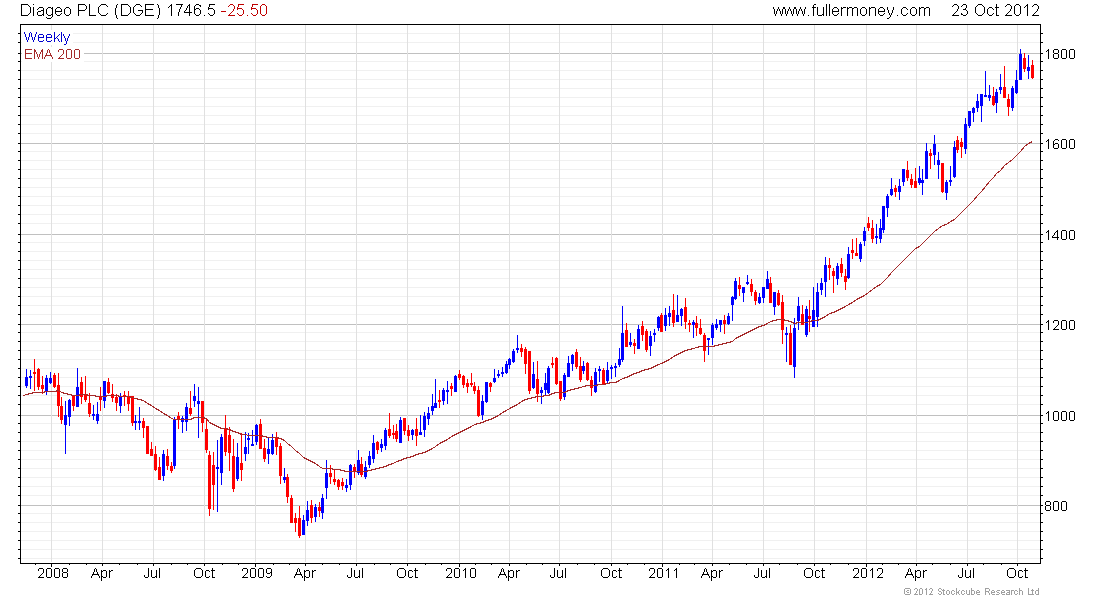Click the Diageo PLC (DGE) title text
This screenshot has height=600, width=1100.
pos(91,11)
